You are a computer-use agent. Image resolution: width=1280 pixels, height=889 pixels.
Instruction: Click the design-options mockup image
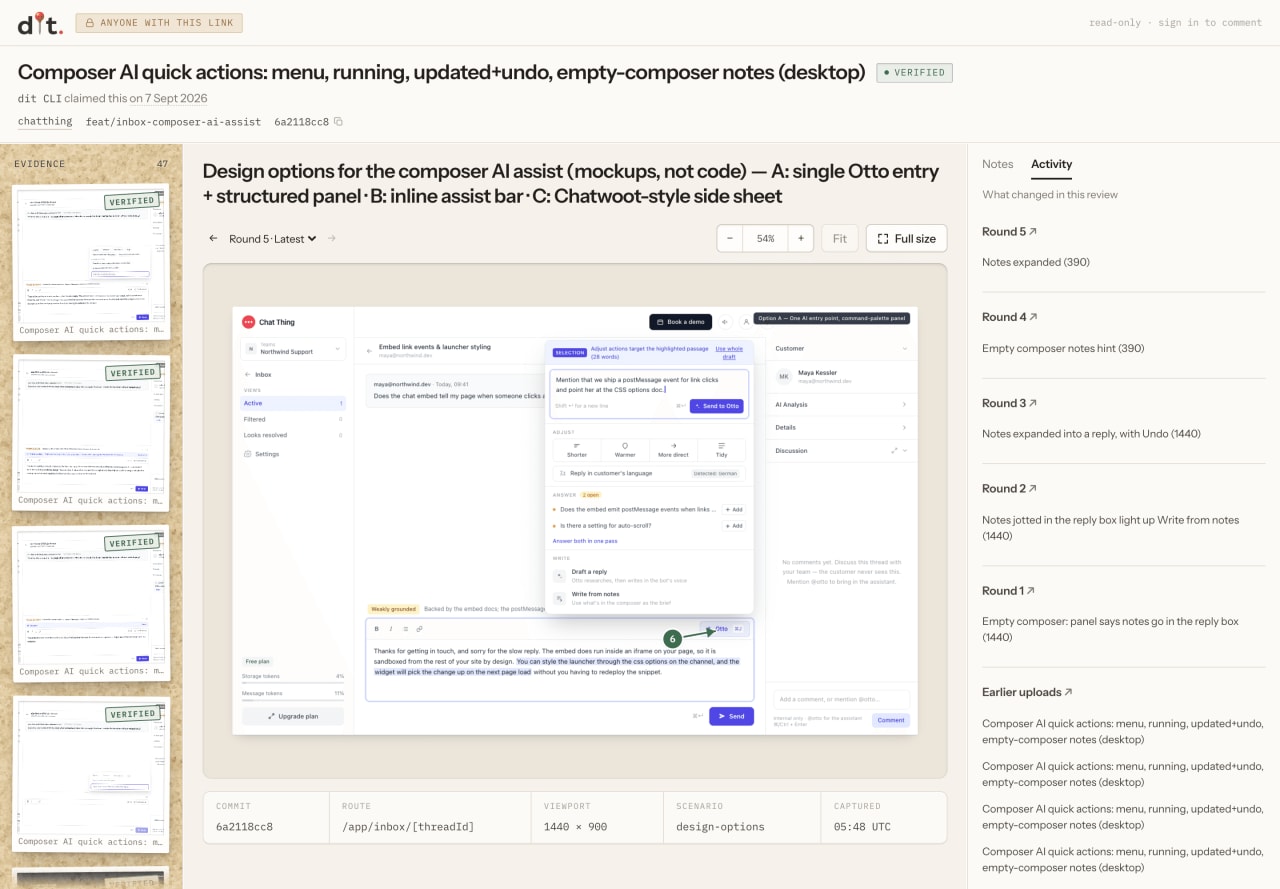(x=575, y=520)
